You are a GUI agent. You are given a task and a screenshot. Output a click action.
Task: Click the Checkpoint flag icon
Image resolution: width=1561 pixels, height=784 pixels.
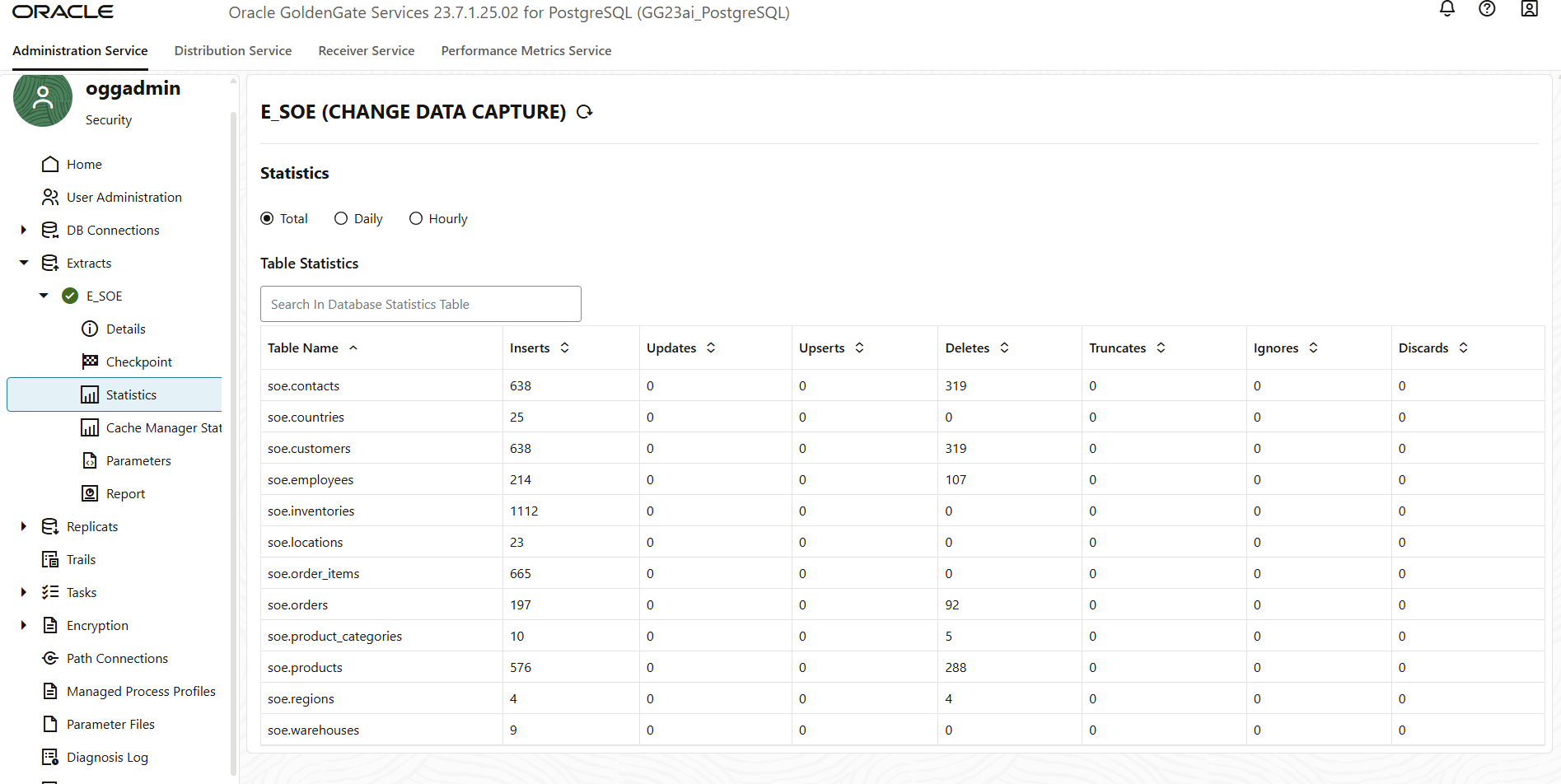[x=90, y=362]
